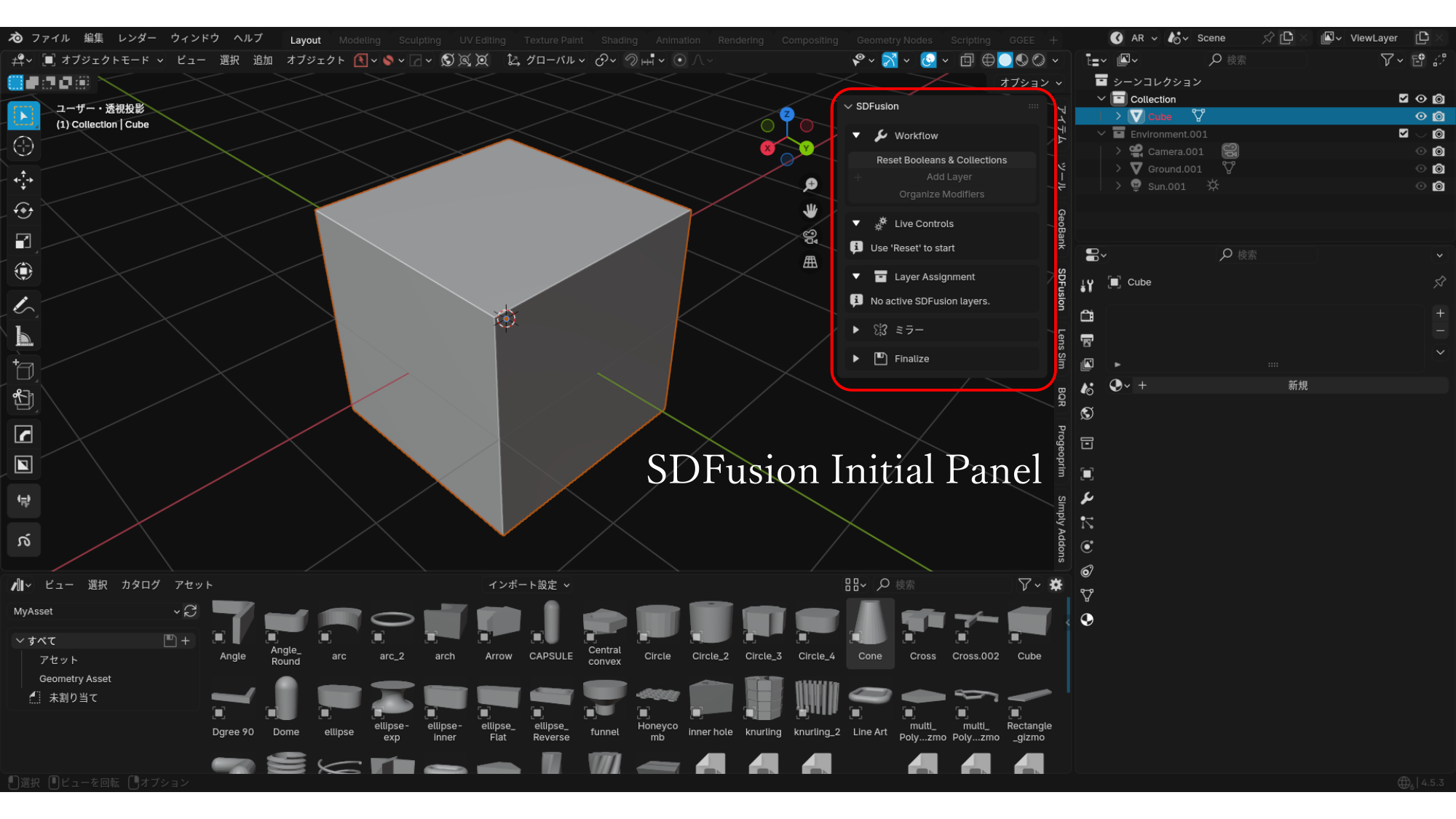
Task: Click Reset Booleans & Collections button
Action: click(x=941, y=160)
